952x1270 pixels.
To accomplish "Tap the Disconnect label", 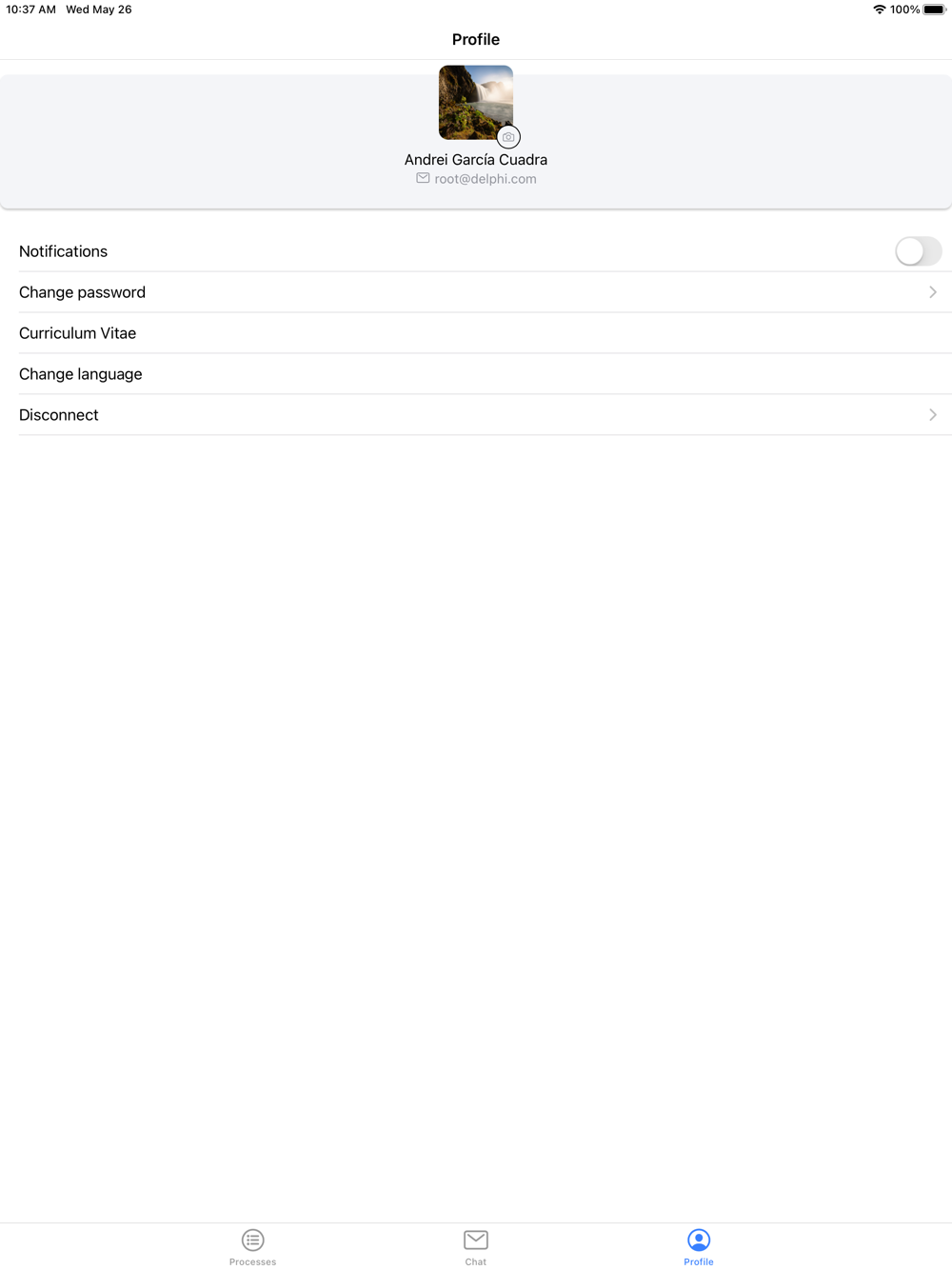I will click(x=59, y=415).
